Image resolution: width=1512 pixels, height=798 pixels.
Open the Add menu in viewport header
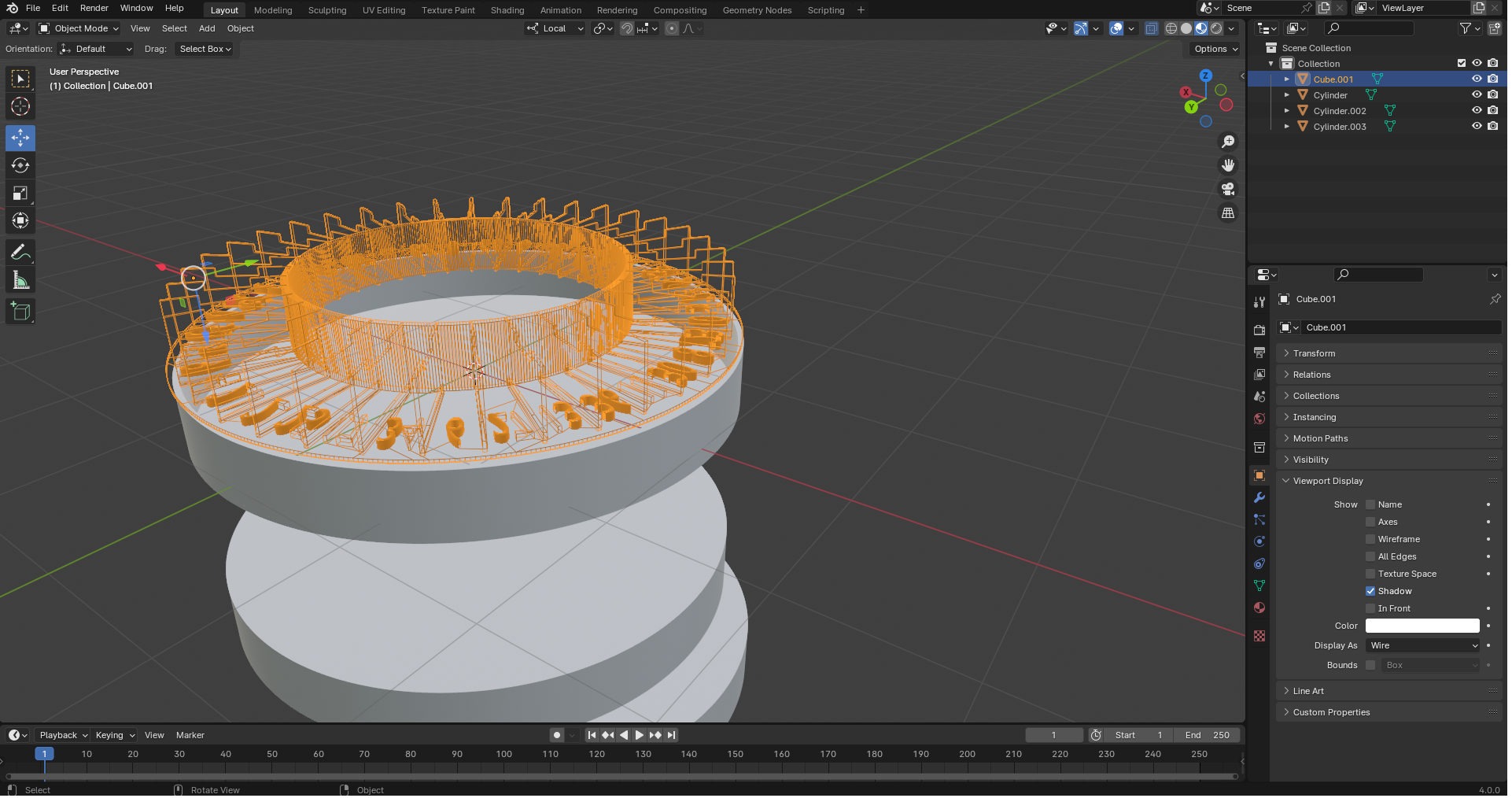pos(208,28)
